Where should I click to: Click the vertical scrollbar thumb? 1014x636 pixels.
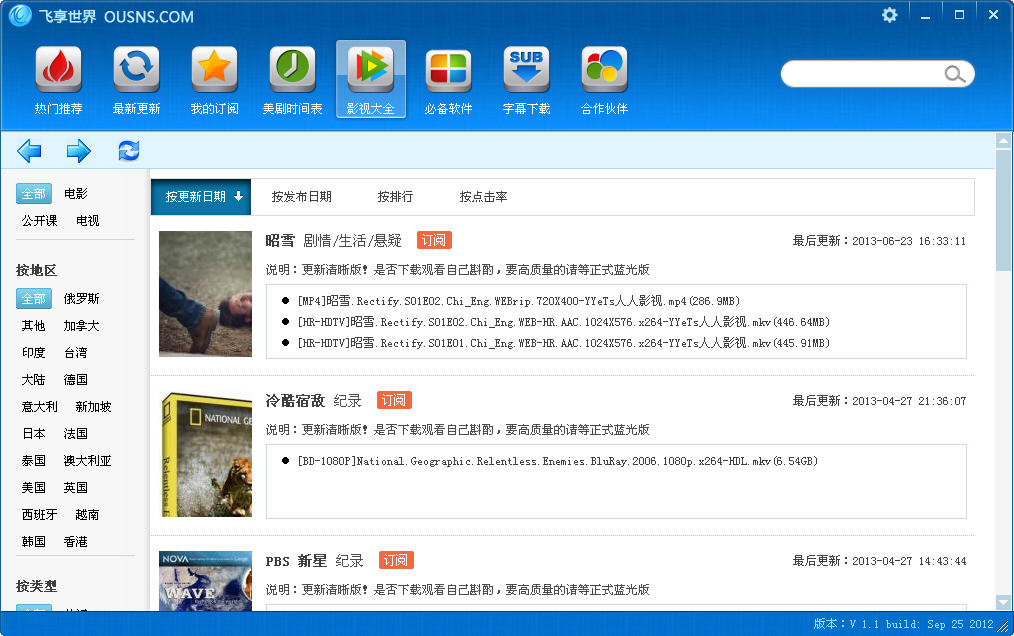coord(1004,211)
